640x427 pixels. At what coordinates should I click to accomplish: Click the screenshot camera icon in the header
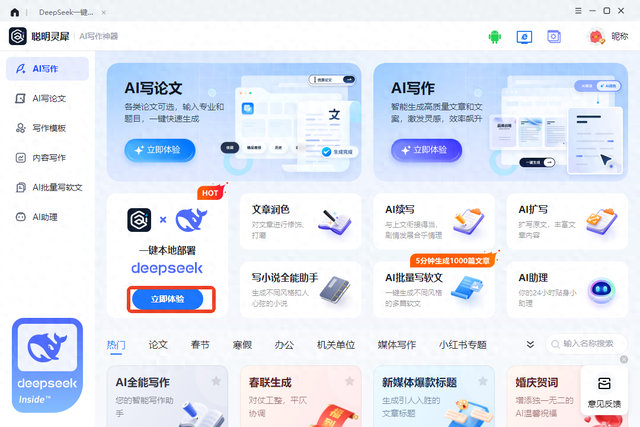tap(554, 37)
